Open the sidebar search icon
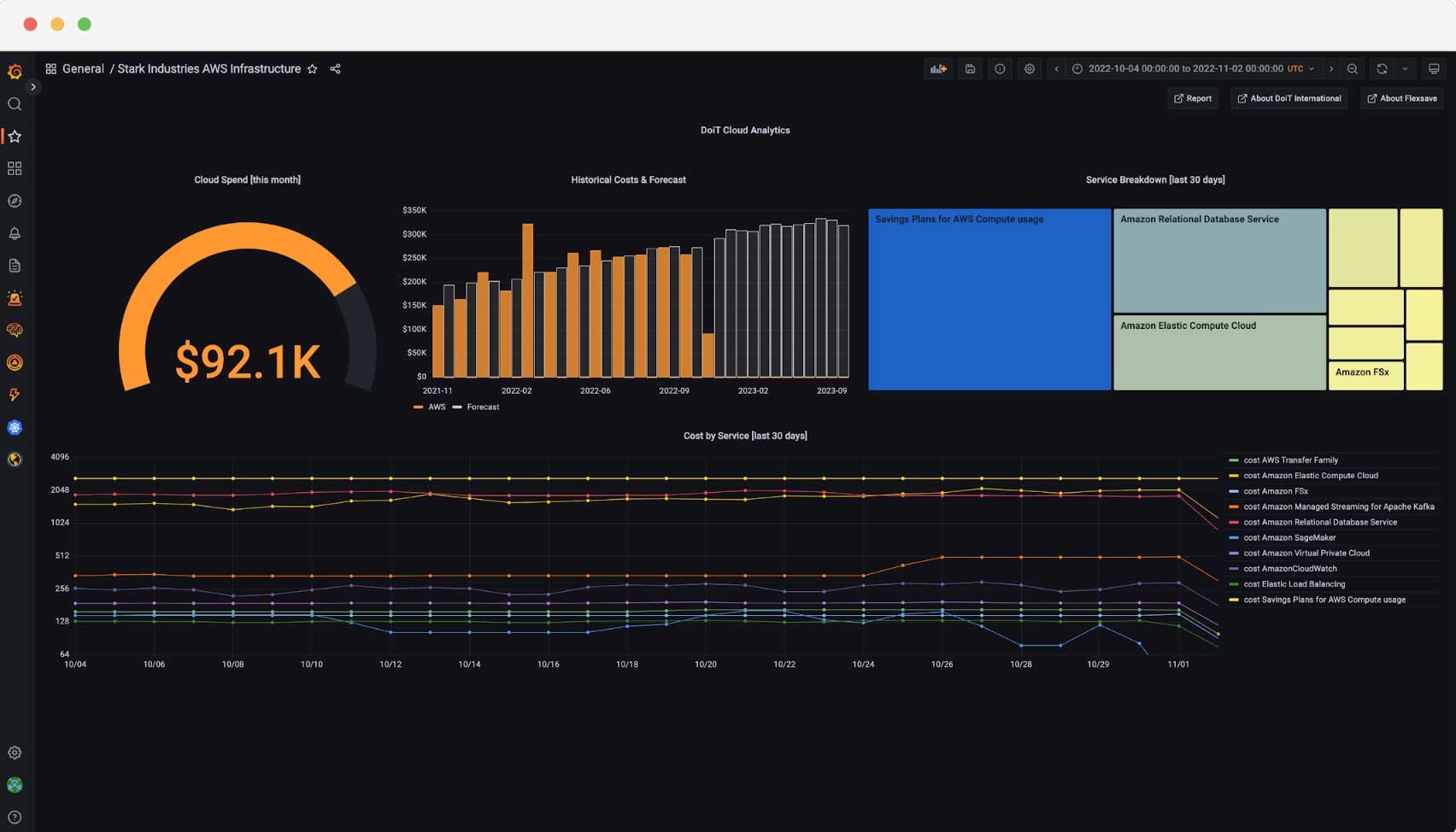 tap(15, 104)
